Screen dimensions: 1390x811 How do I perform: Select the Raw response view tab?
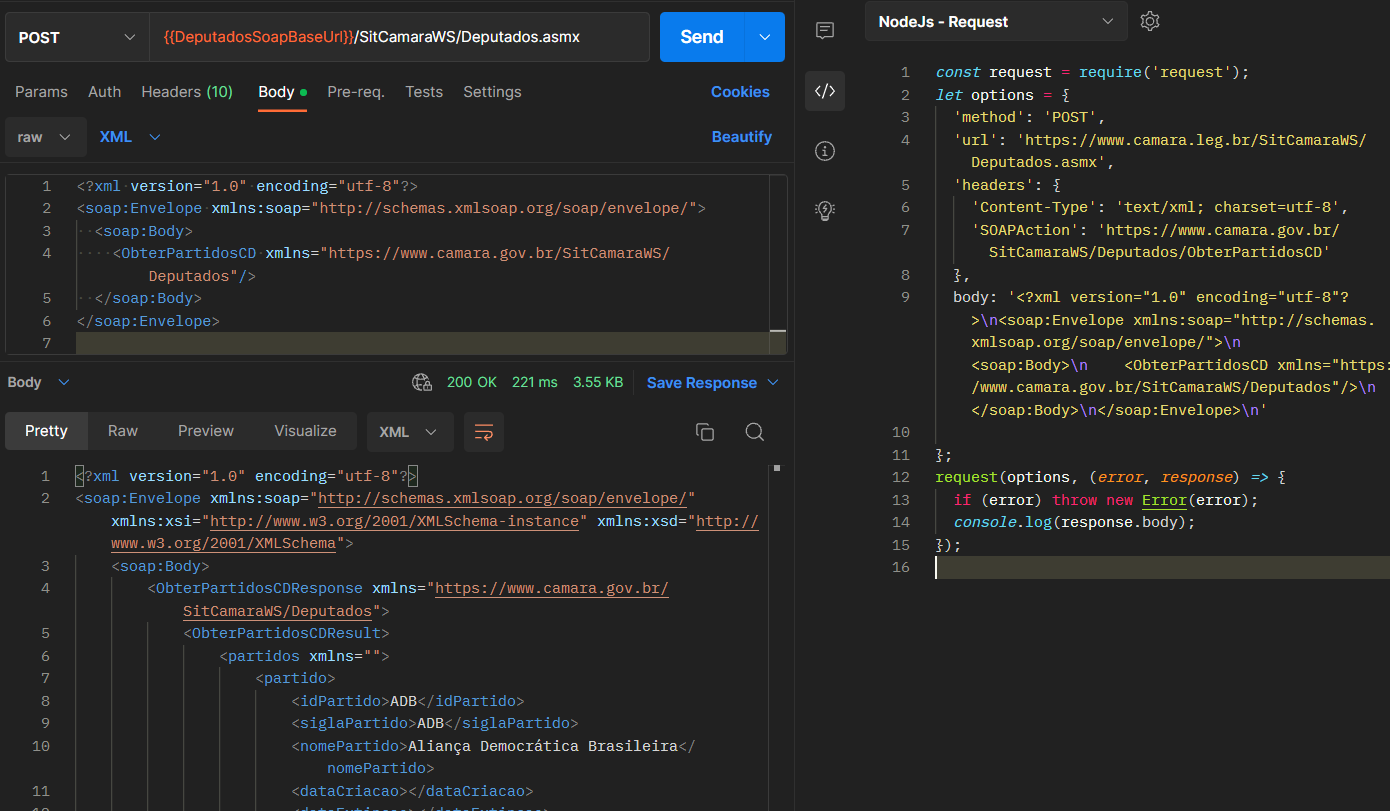point(123,431)
